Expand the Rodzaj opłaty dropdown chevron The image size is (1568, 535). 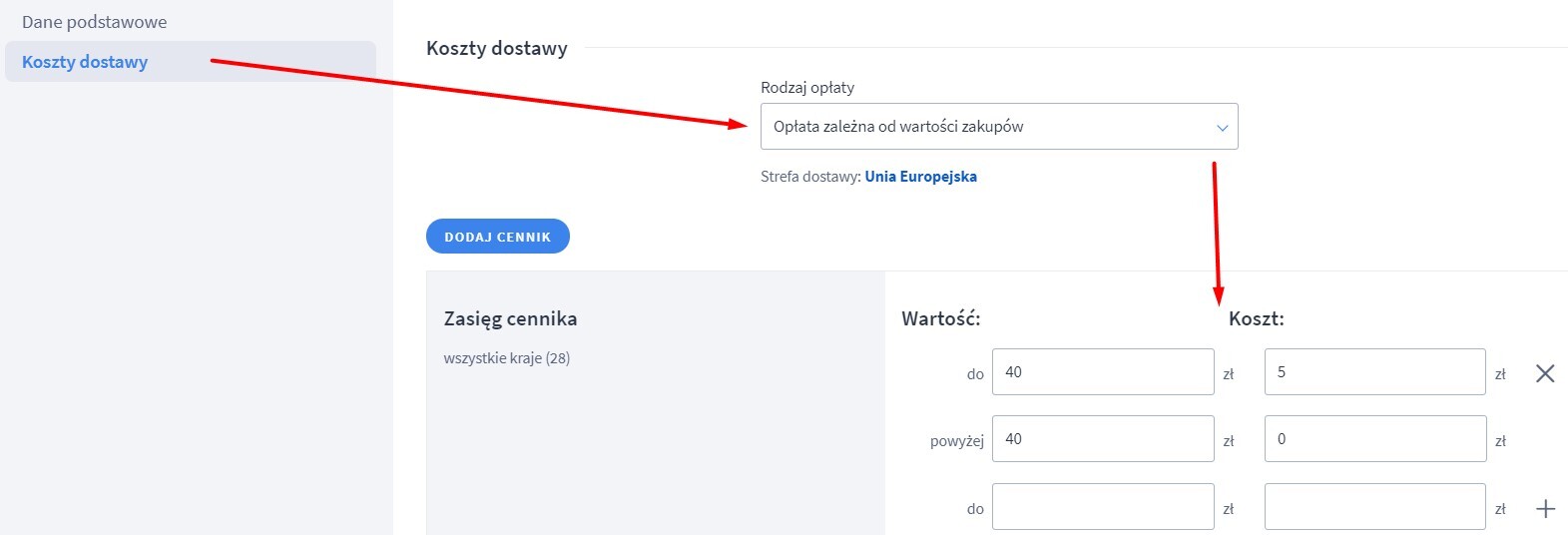coord(1222,128)
